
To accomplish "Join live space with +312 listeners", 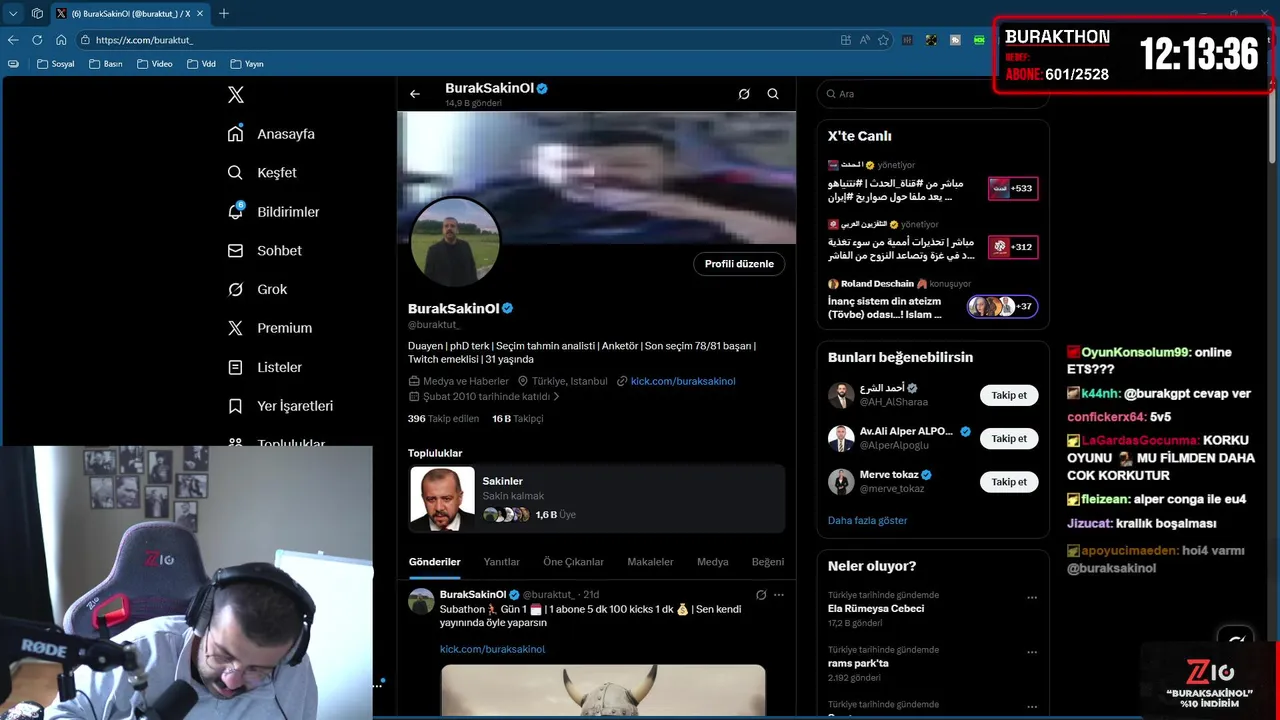I will coord(1013,247).
